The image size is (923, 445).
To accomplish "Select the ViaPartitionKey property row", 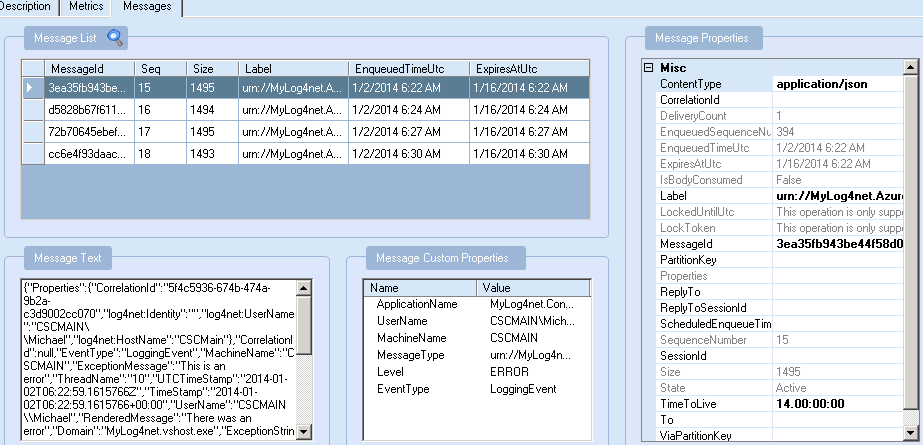I will point(781,436).
